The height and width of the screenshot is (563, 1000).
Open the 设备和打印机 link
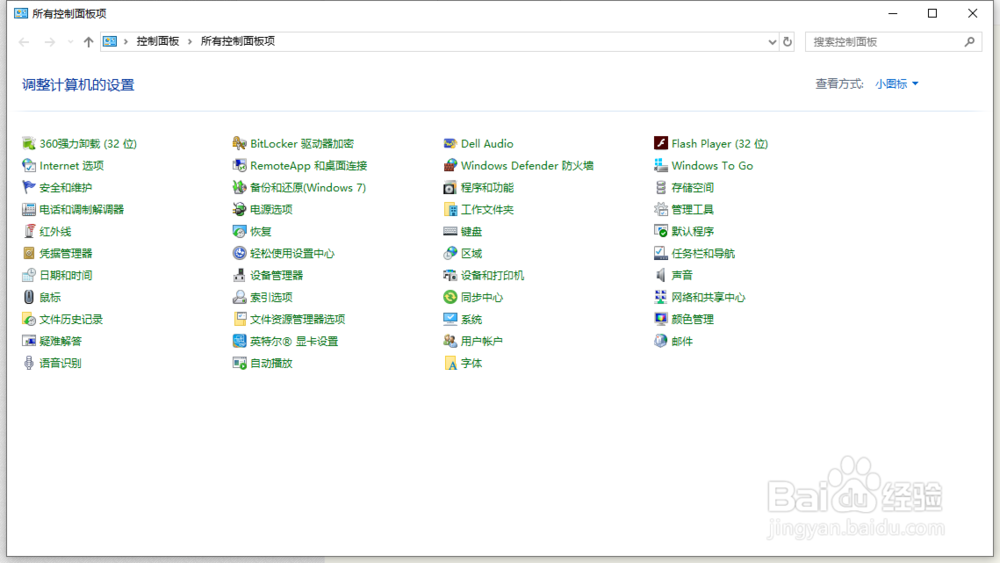pyautogui.click(x=492, y=275)
